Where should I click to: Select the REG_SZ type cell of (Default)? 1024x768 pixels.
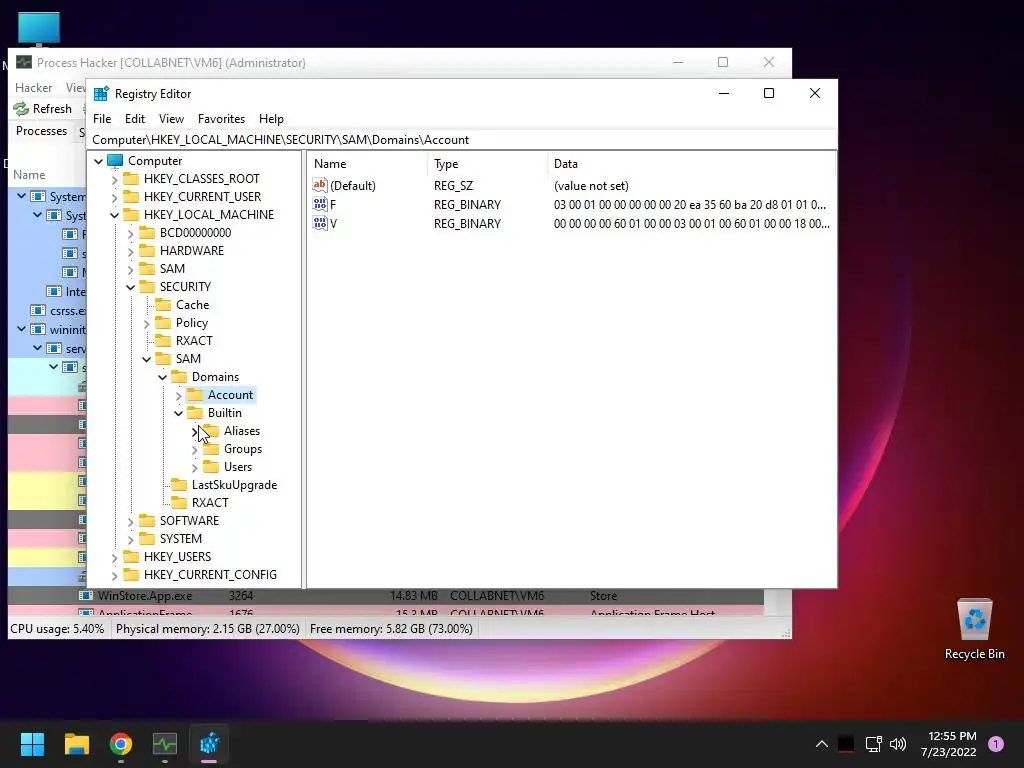pyautogui.click(x=453, y=185)
